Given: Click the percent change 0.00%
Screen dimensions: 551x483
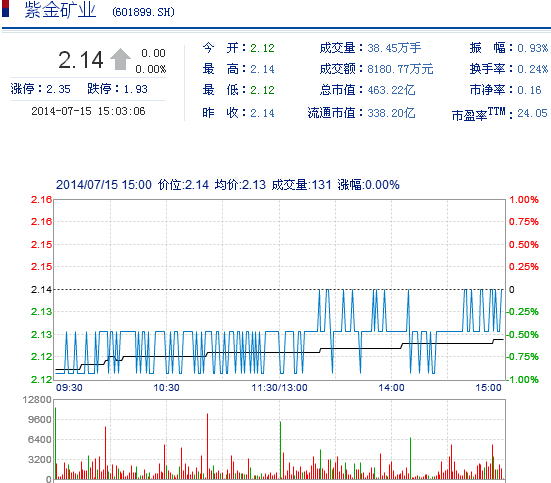Looking at the screenshot, I should [x=151, y=69].
